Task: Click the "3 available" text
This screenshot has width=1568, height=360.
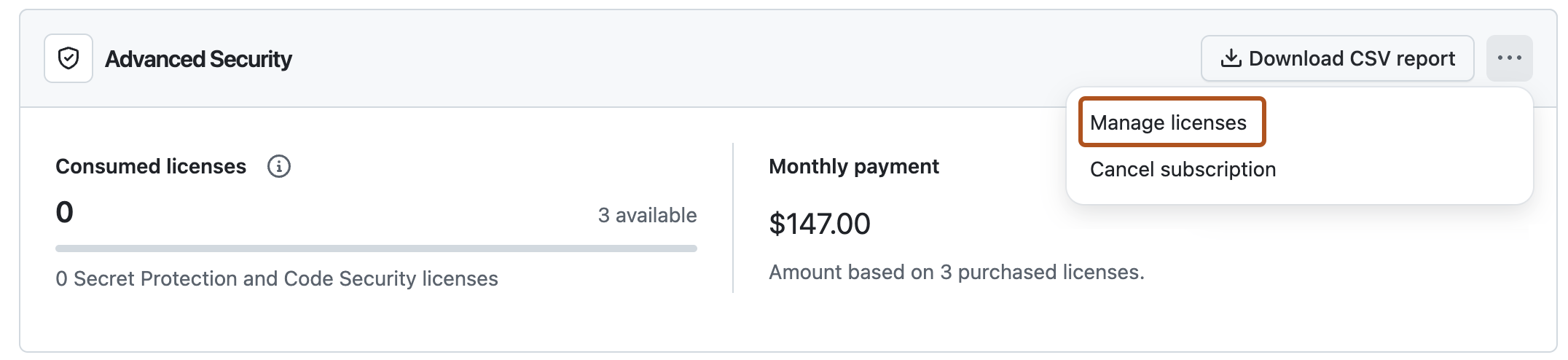Action: 647,216
